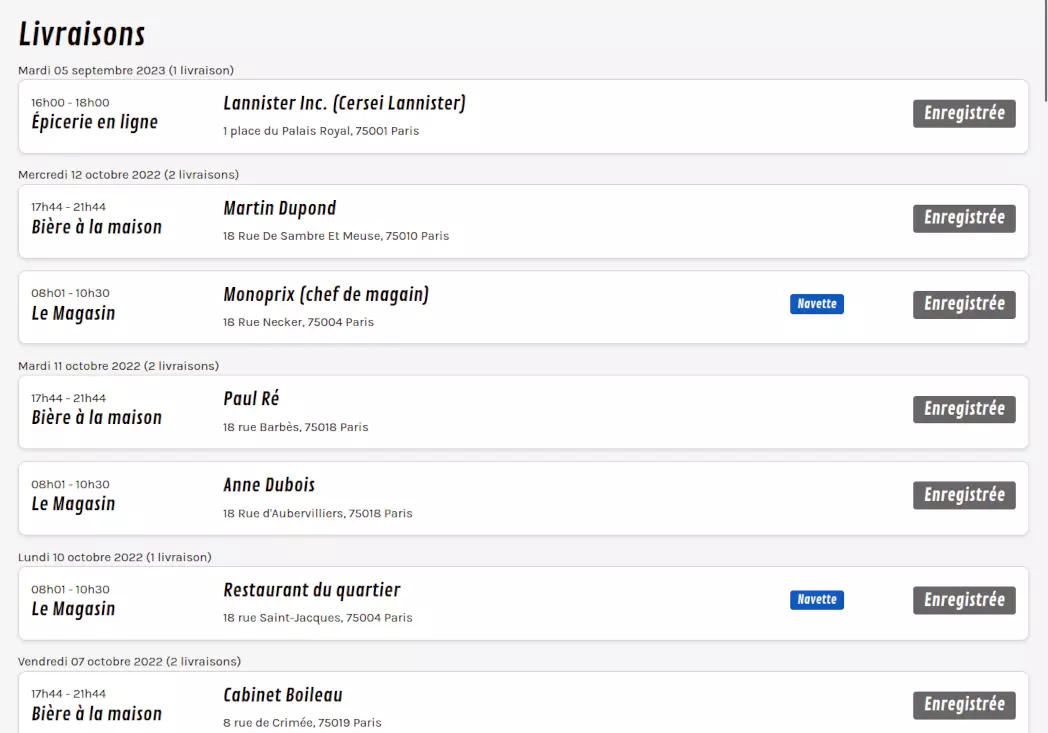
Task: Click Enregistrée badge on Martin Dupond delivery
Action: (x=964, y=218)
